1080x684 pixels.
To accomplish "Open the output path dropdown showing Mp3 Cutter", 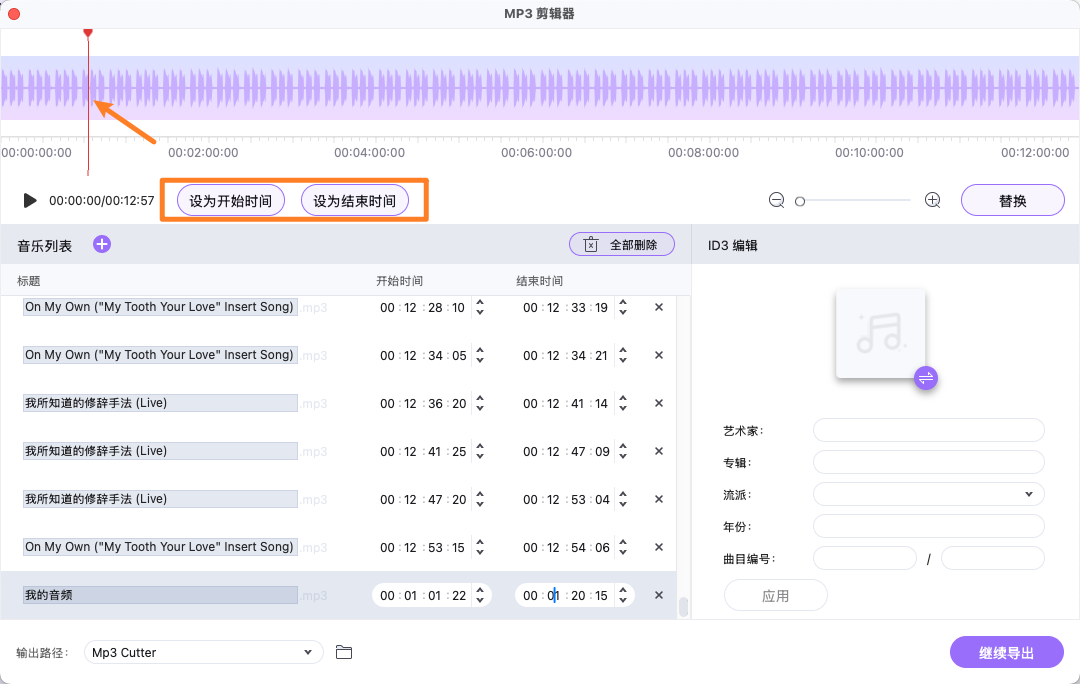I will point(203,651).
